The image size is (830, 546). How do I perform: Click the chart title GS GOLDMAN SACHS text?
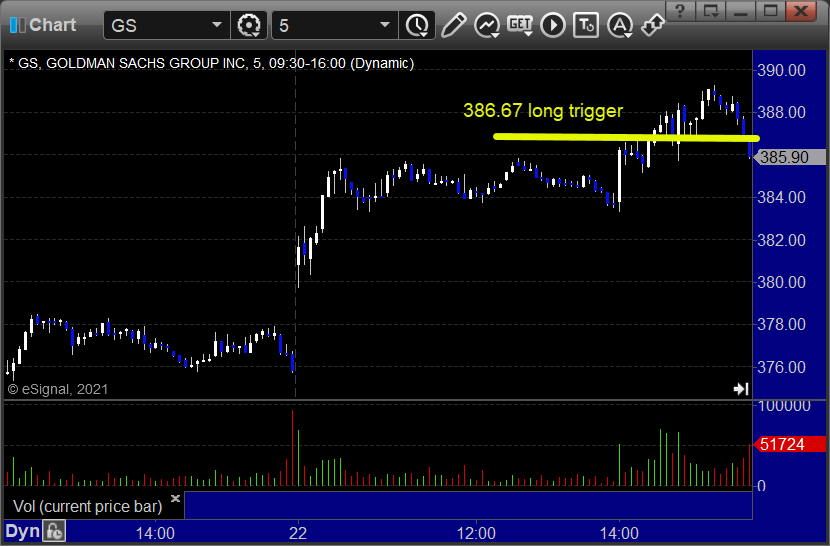click(211, 64)
